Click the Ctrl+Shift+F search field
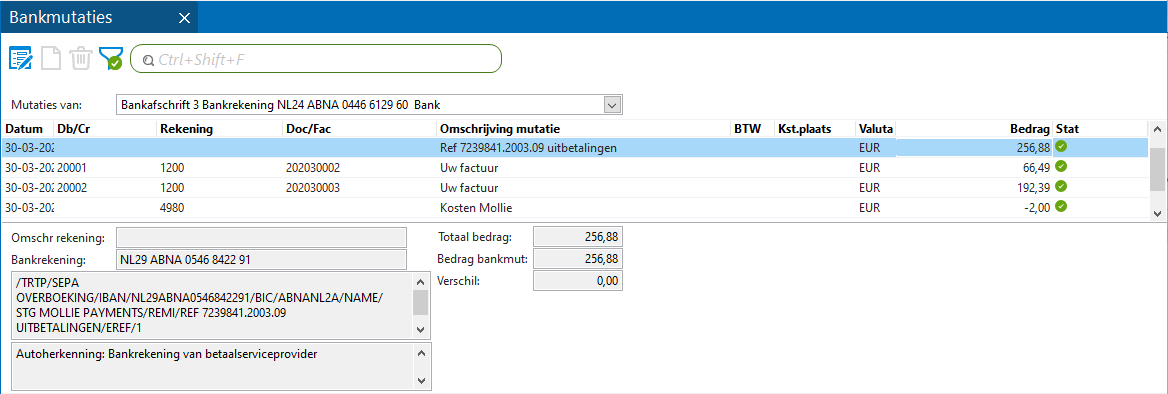 click(x=316, y=59)
